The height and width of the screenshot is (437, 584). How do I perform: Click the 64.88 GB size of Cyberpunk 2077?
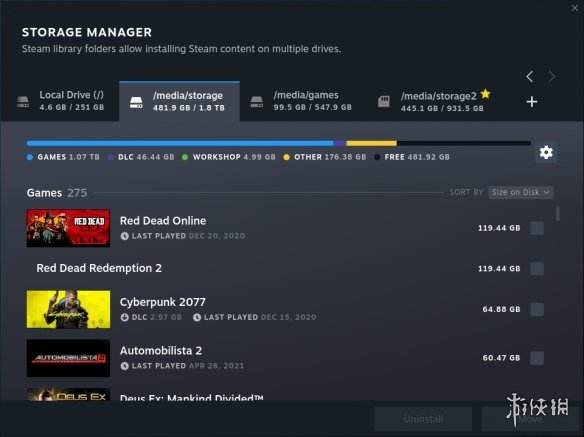(501, 309)
